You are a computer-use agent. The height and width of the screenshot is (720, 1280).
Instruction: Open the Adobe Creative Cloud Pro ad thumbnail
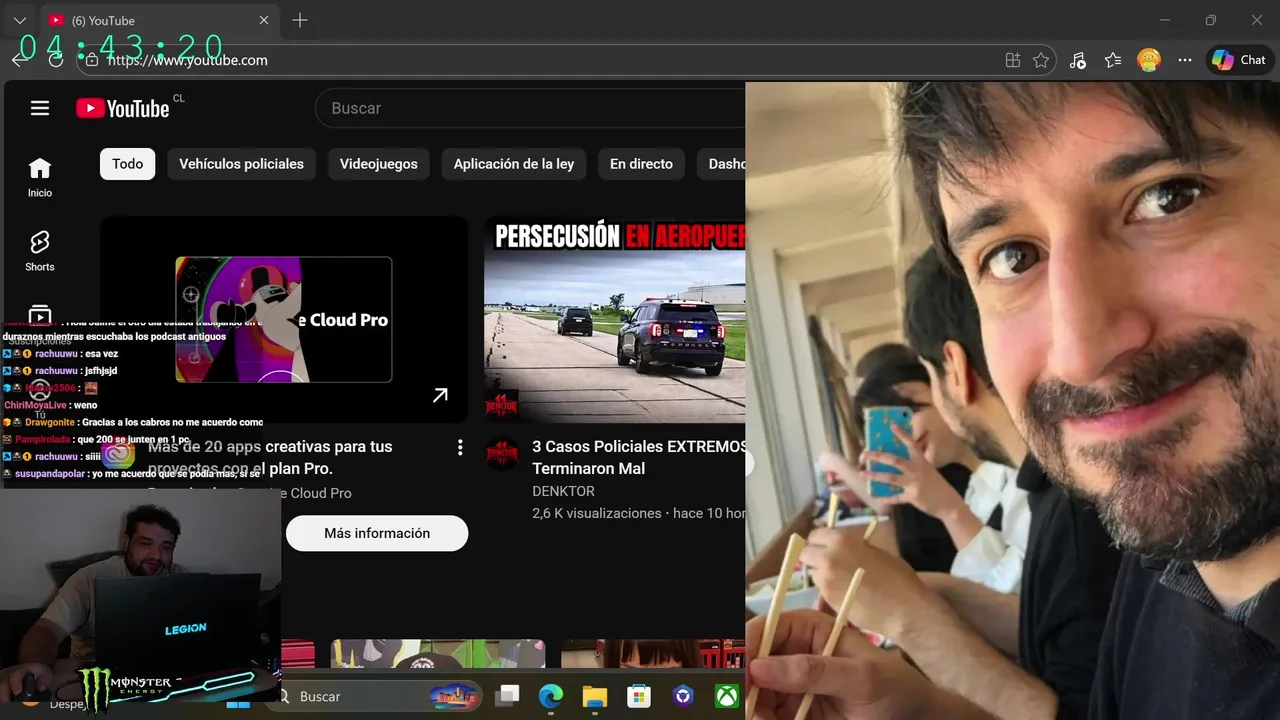(284, 319)
